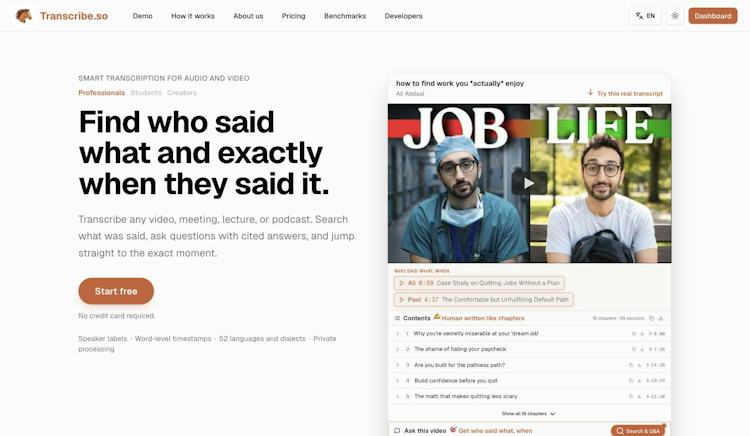Screen dimensions: 750x436
Task: Expand chapter 4 'Build confidence before you quit'
Action: tap(397, 381)
